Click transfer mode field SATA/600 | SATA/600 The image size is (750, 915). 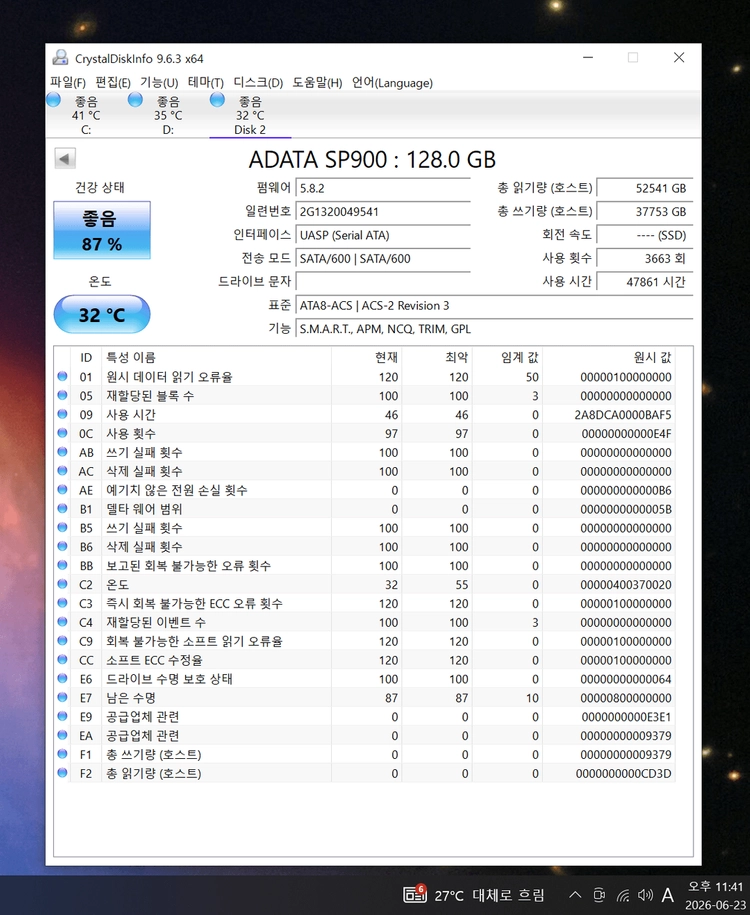pos(383,258)
